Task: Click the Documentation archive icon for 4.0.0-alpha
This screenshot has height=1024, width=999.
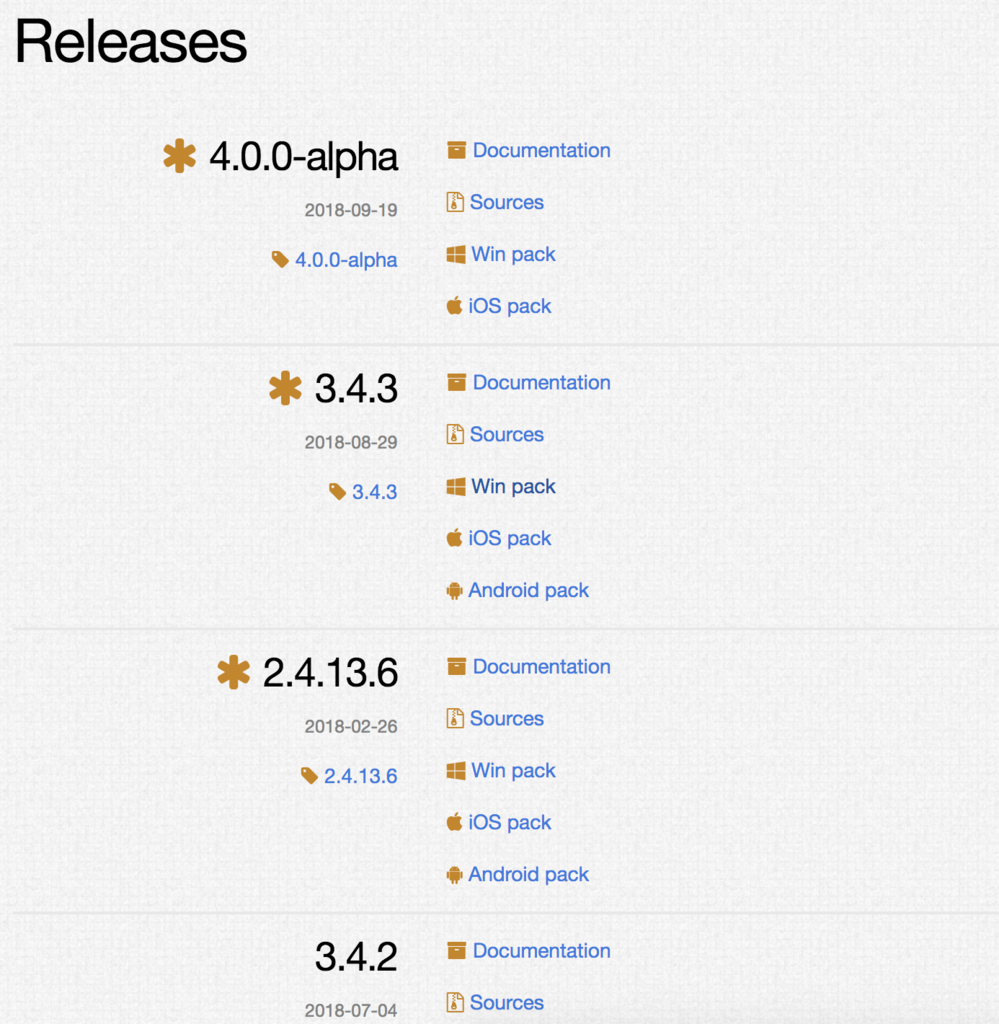Action: pos(456,150)
